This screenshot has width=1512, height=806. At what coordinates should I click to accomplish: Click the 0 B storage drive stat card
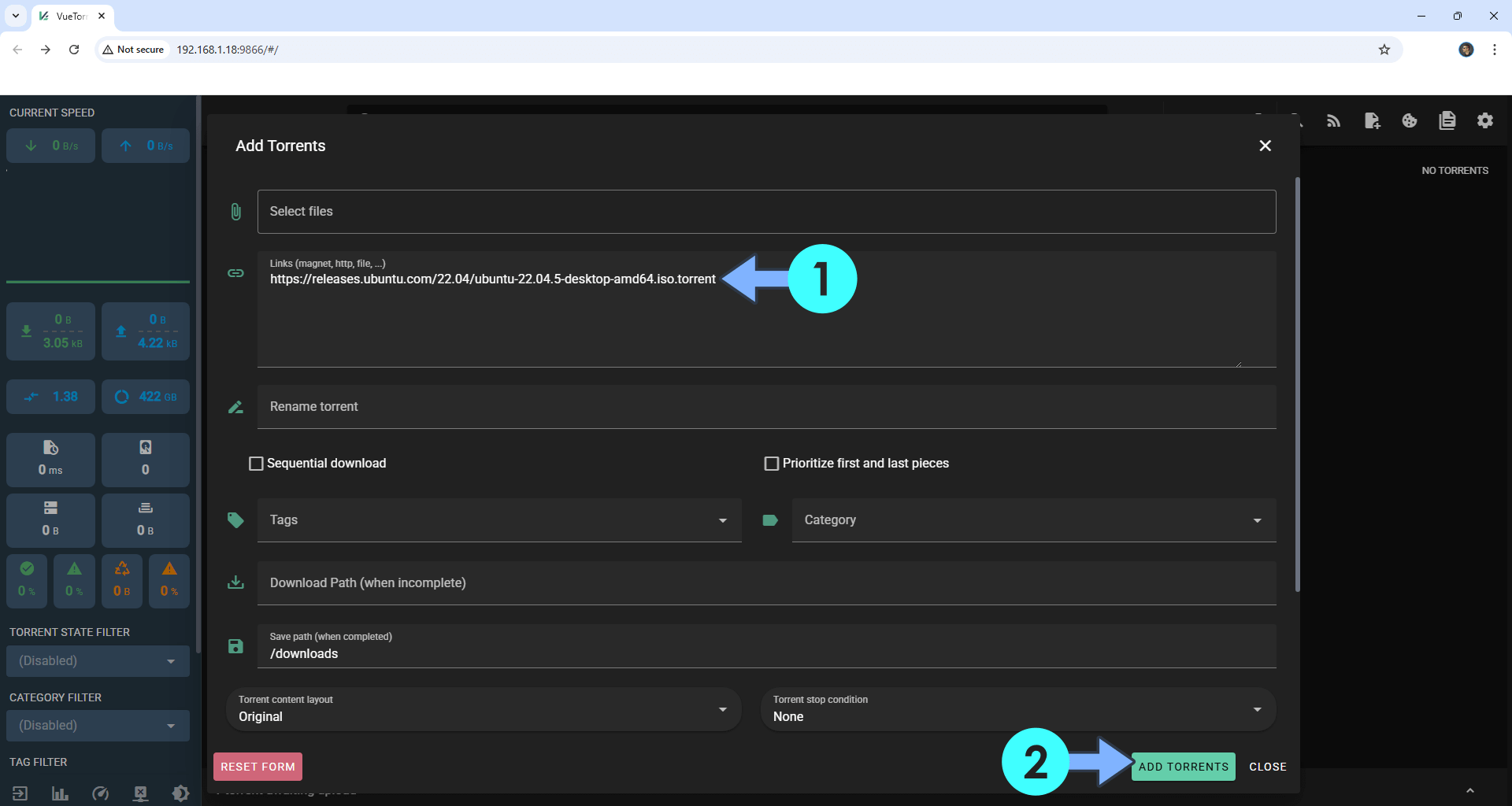tap(50, 519)
